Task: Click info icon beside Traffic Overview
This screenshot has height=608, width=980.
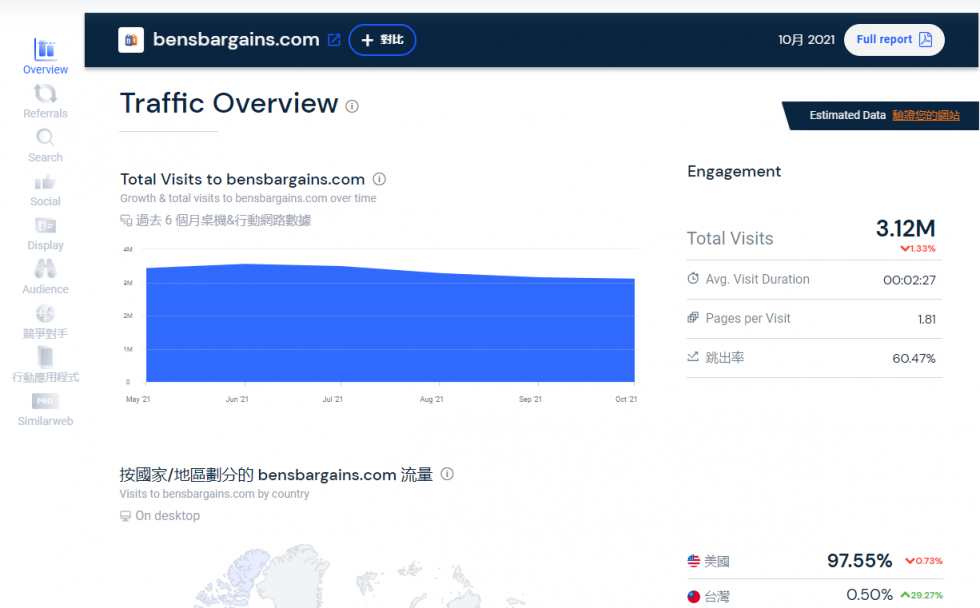Action: [x=352, y=106]
